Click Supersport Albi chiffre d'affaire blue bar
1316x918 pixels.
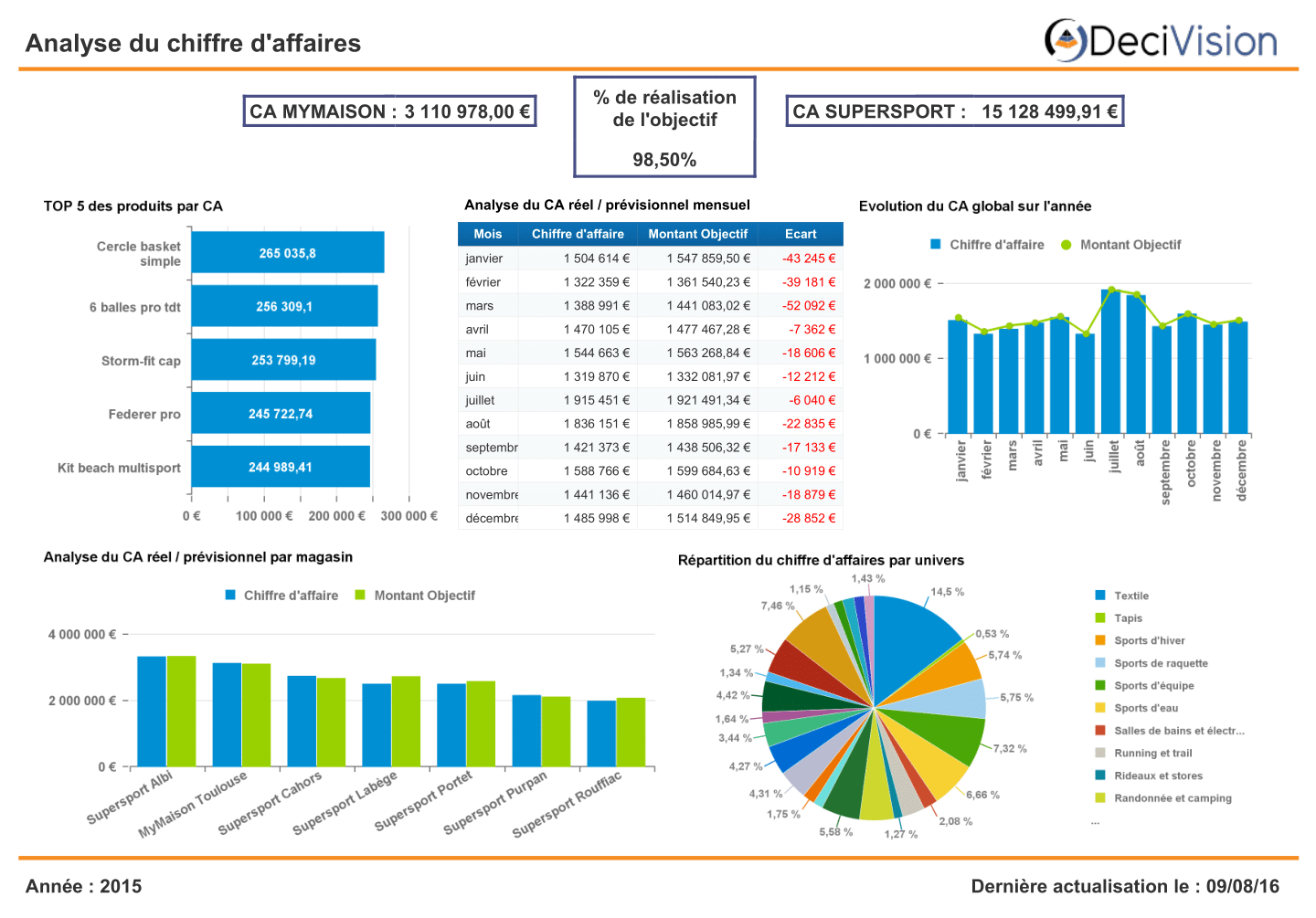[152, 712]
